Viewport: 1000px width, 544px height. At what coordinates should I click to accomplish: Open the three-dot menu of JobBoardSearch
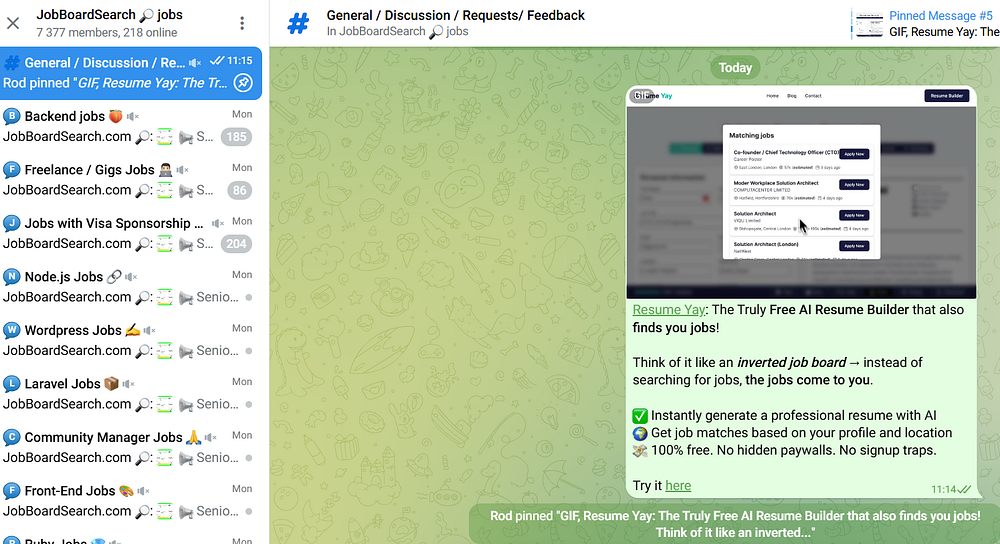tap(242, 24)
